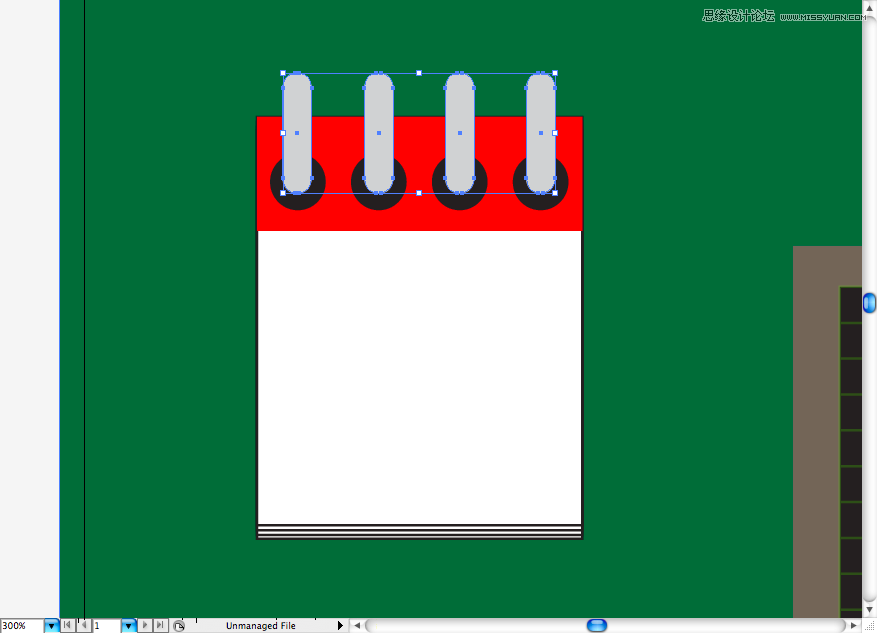The width and height of the screenshot is (877, 633).
Task: Click the vertical scrollbar up arrow
Action: tap(869, 7)
